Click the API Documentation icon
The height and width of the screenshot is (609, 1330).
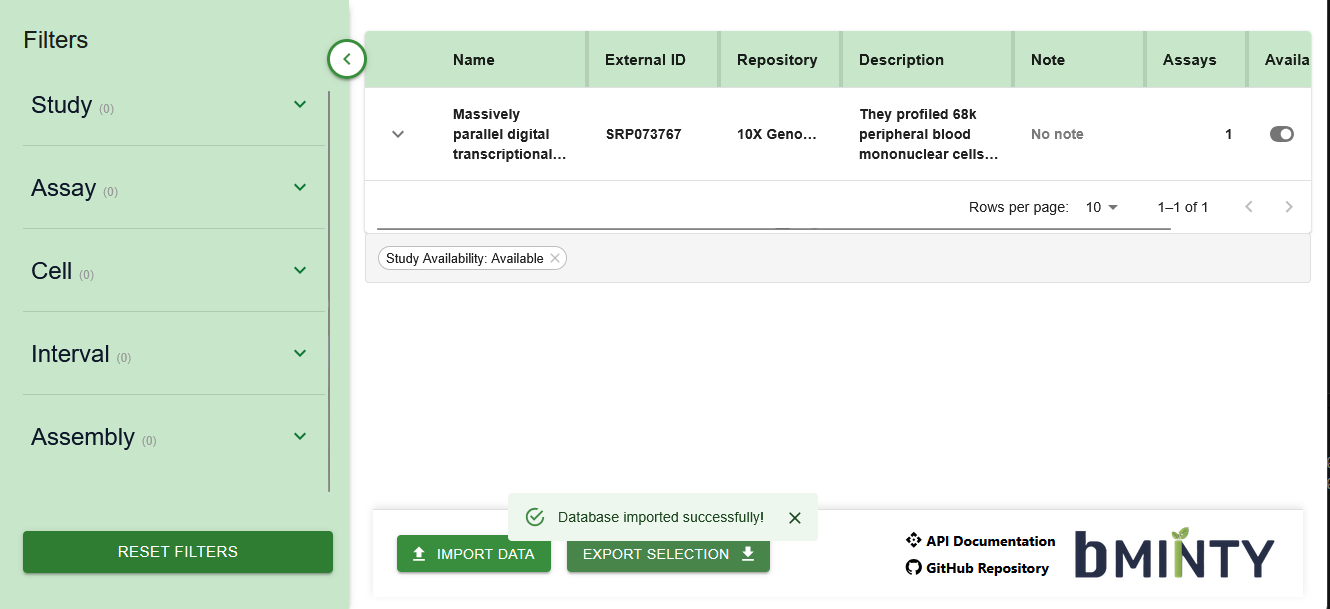pyautogui.click(x=913, y=540)
